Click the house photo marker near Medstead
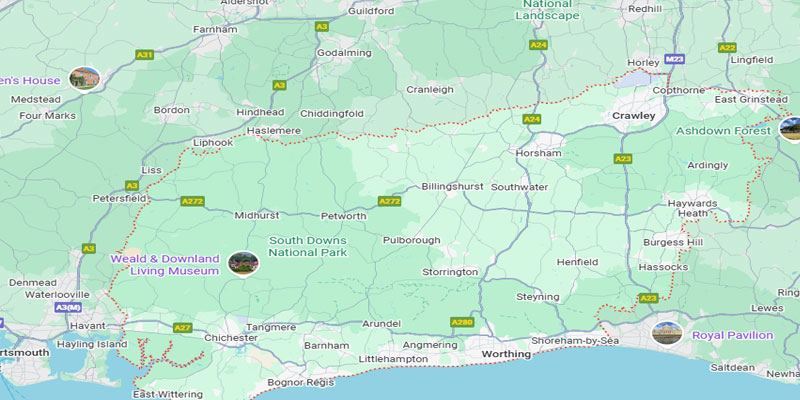The width and height of the screenshot is (800, 400). 85,79
